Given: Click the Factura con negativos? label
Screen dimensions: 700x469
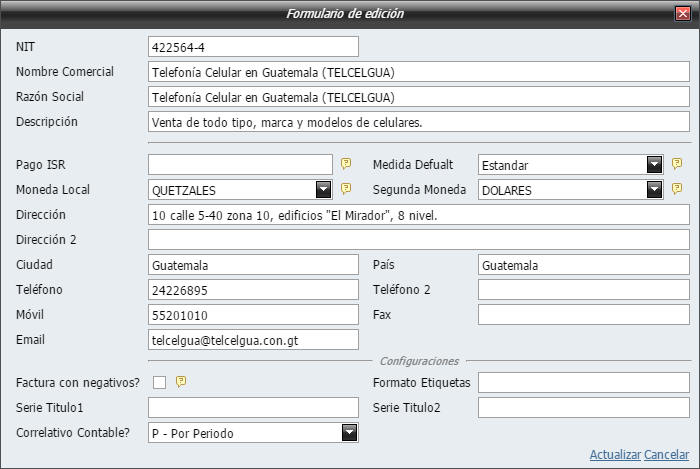Looking at the screenshot, I should click(78, 382).
